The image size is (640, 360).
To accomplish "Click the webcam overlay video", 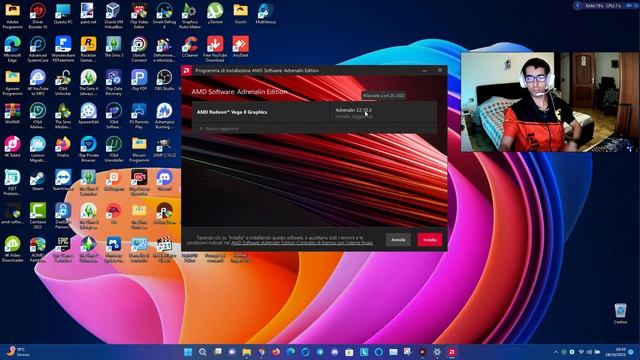I will coord(550,102).
